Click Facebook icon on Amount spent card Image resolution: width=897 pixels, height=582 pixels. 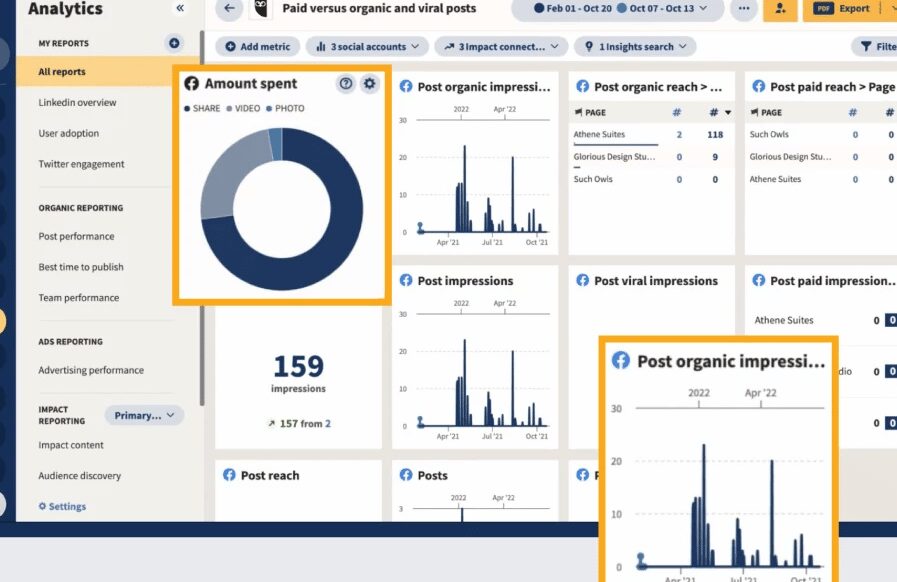[192, 84]
